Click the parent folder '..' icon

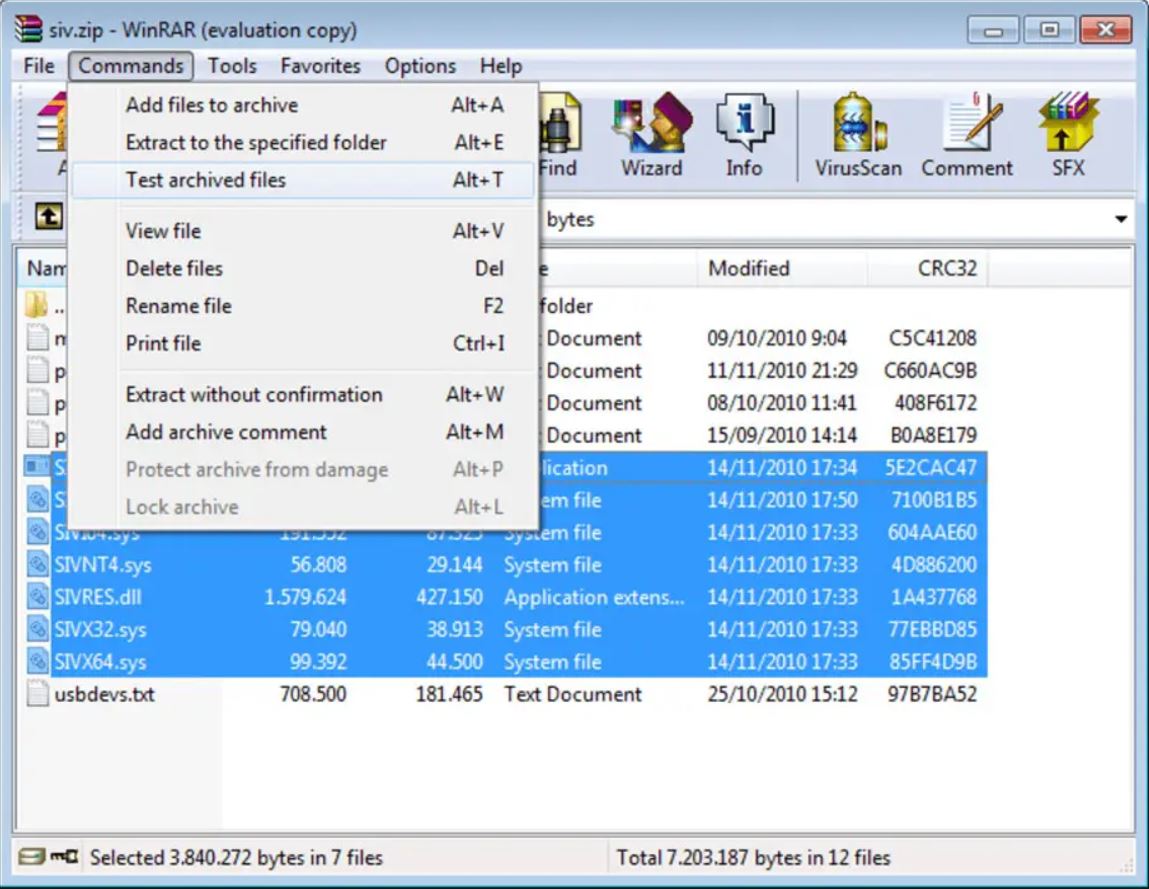point(37,305)
